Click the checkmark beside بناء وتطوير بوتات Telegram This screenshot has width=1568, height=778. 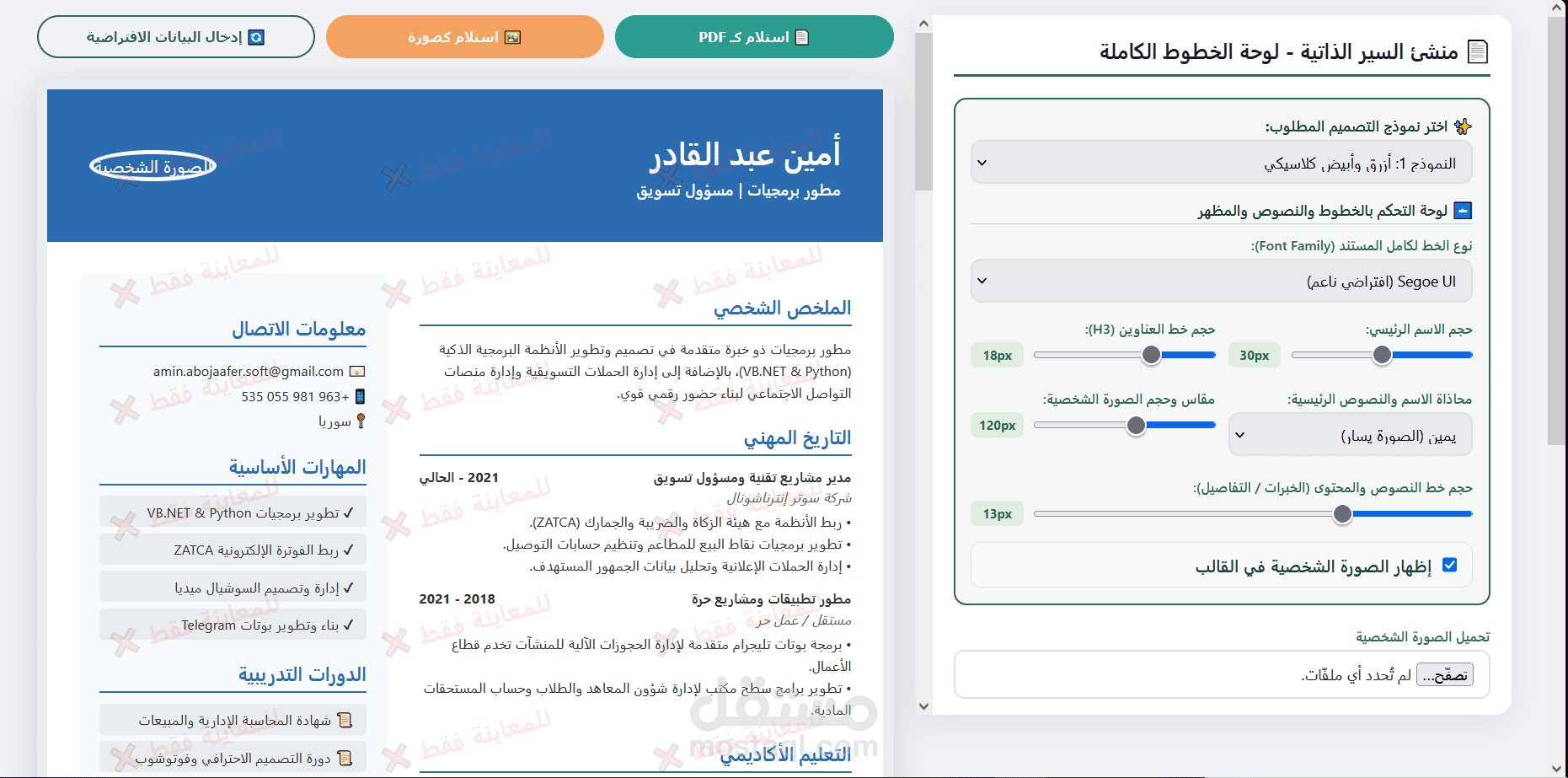[x=348, y=625]
